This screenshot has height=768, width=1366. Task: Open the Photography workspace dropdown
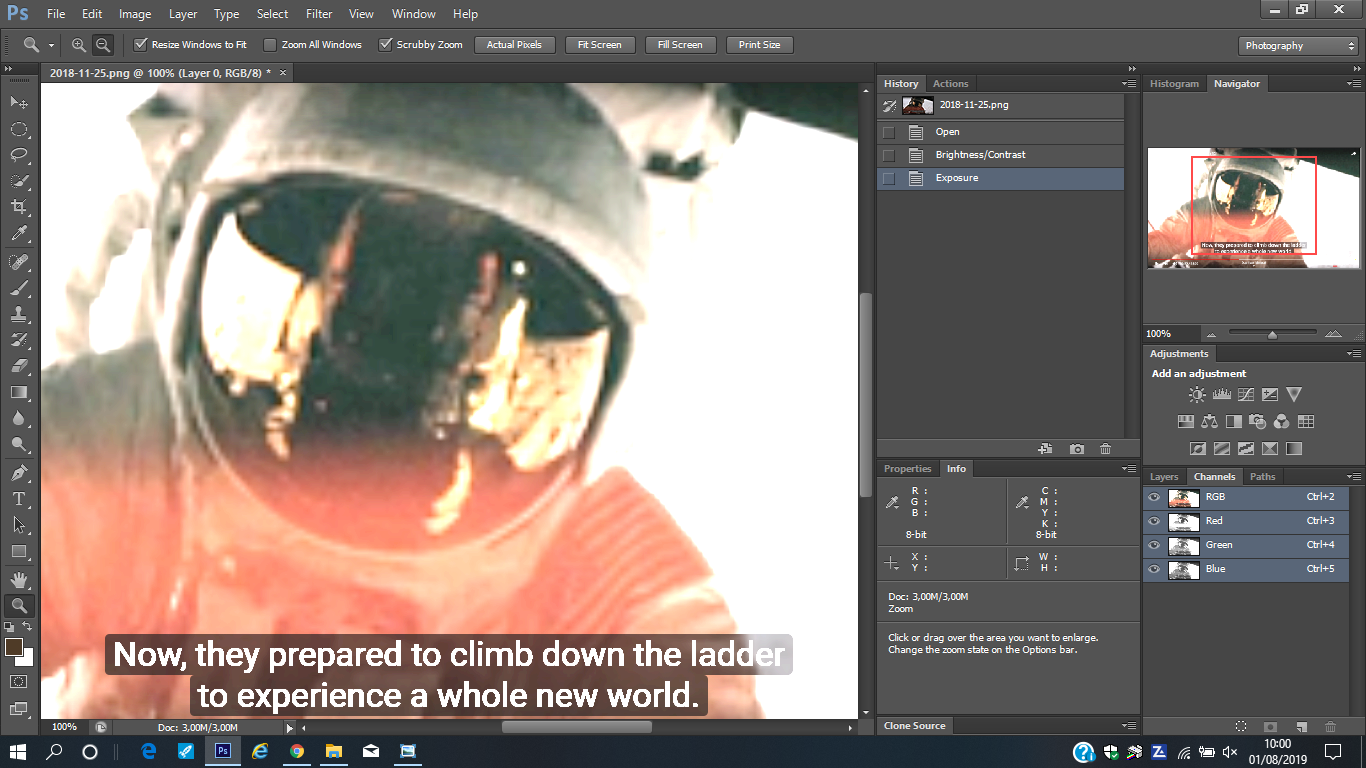(1297, 46)
